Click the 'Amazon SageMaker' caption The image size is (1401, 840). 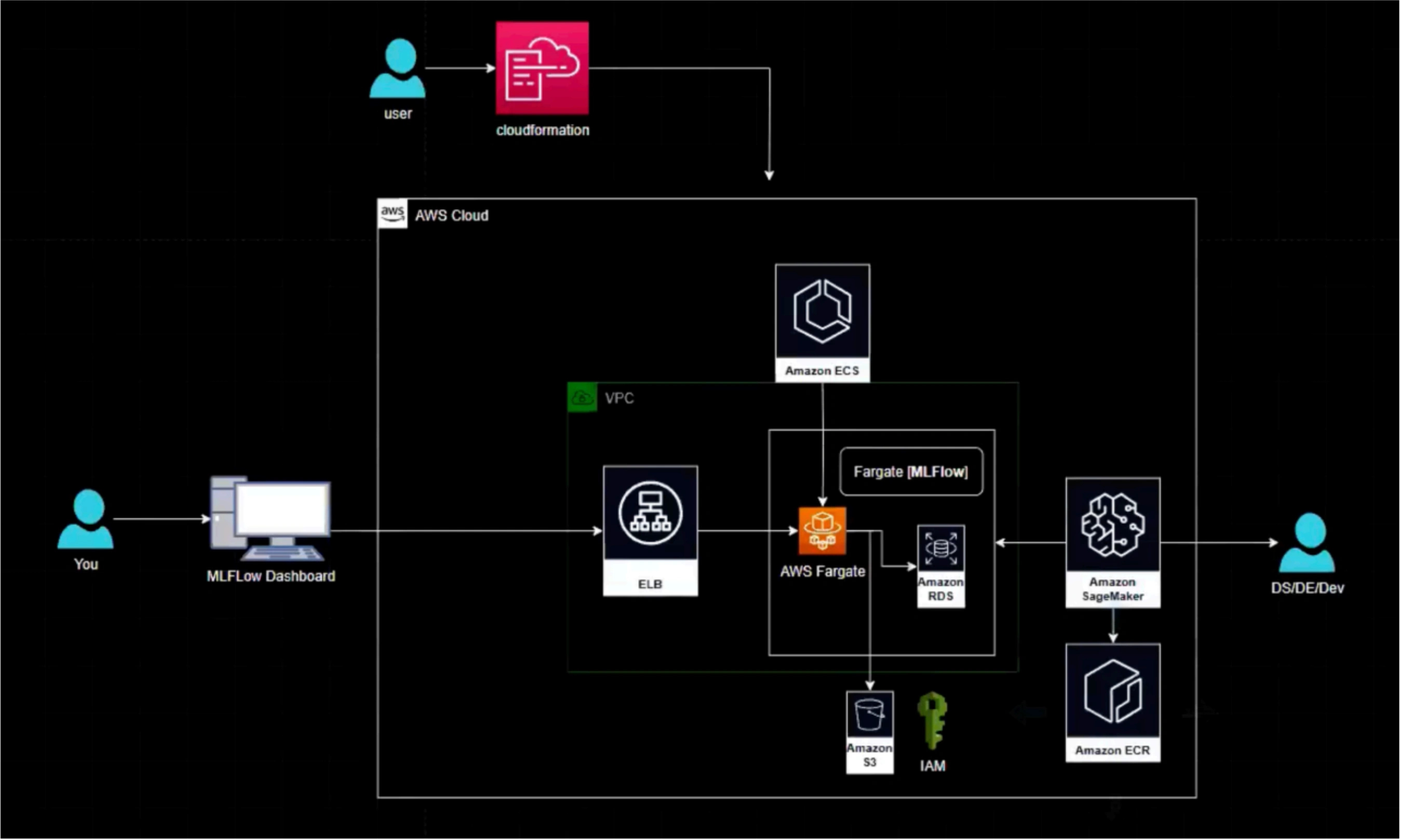click(1112, 589)
